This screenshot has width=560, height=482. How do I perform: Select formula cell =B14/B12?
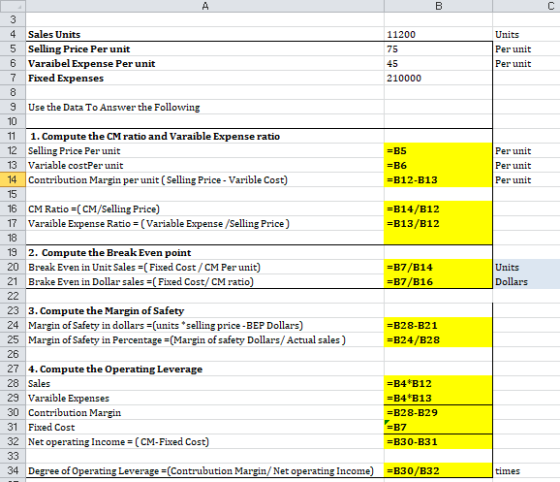click(x=439, y=209)
